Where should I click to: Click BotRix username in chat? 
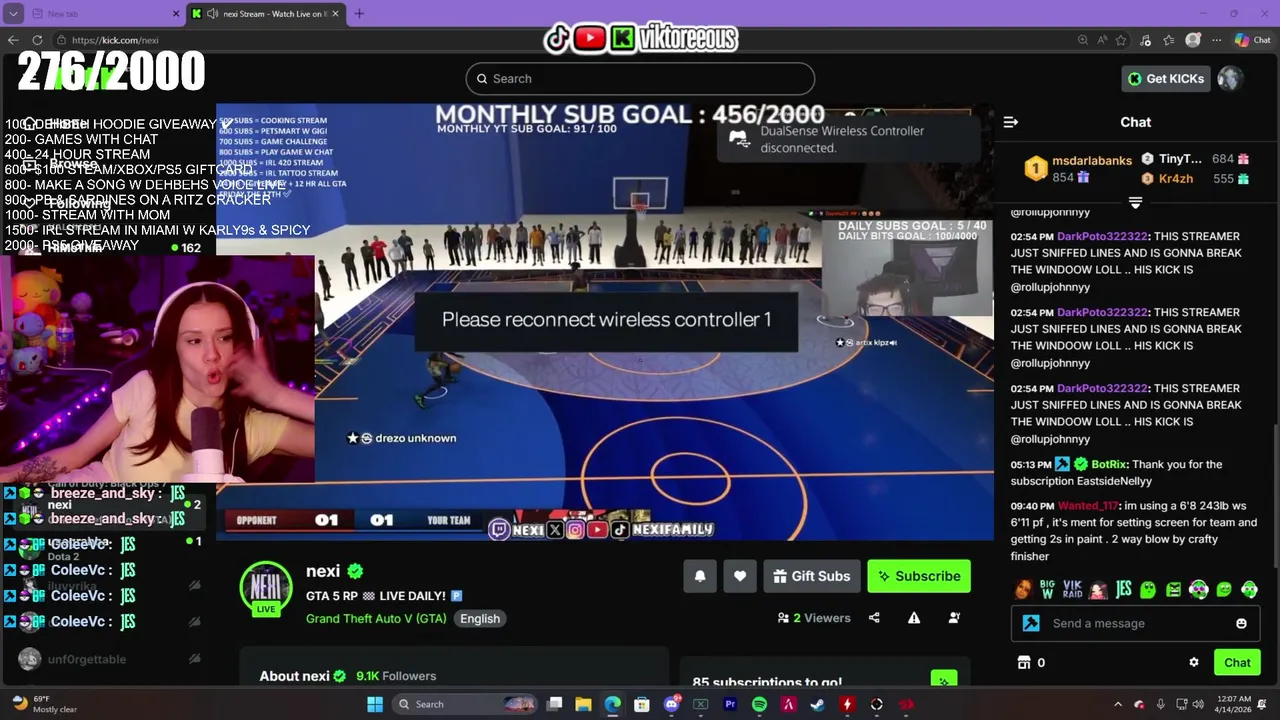[x=1109, y=464]
